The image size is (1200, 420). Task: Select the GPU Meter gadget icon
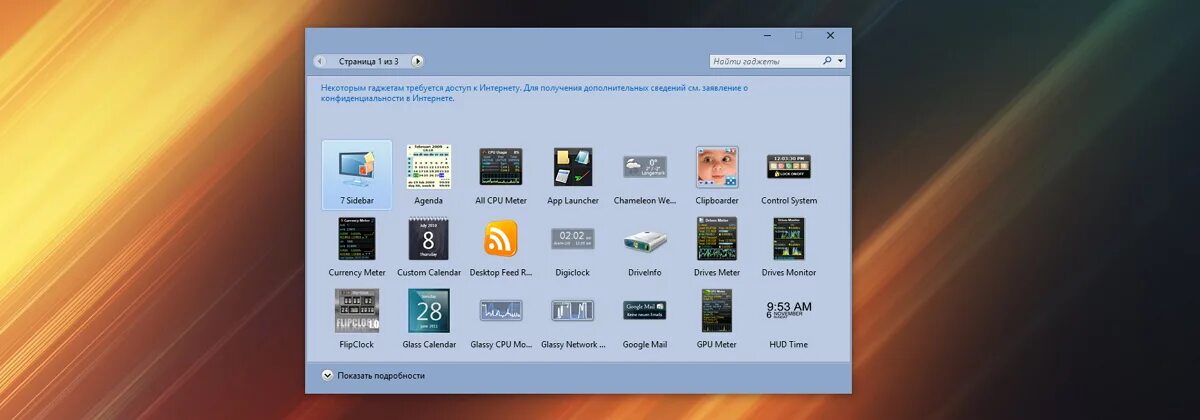717,310
